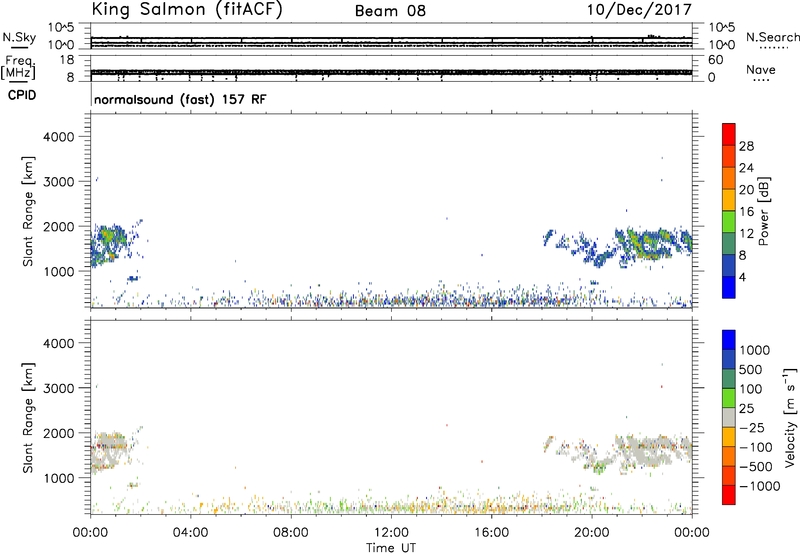800x554 pixels.
Task: Click the 12:00 time tick label
Action: [x=391, y=533]
